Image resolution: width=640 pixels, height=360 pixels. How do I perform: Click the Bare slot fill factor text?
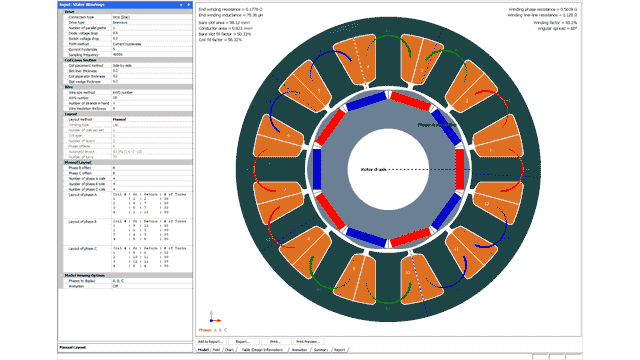(225, 34)
